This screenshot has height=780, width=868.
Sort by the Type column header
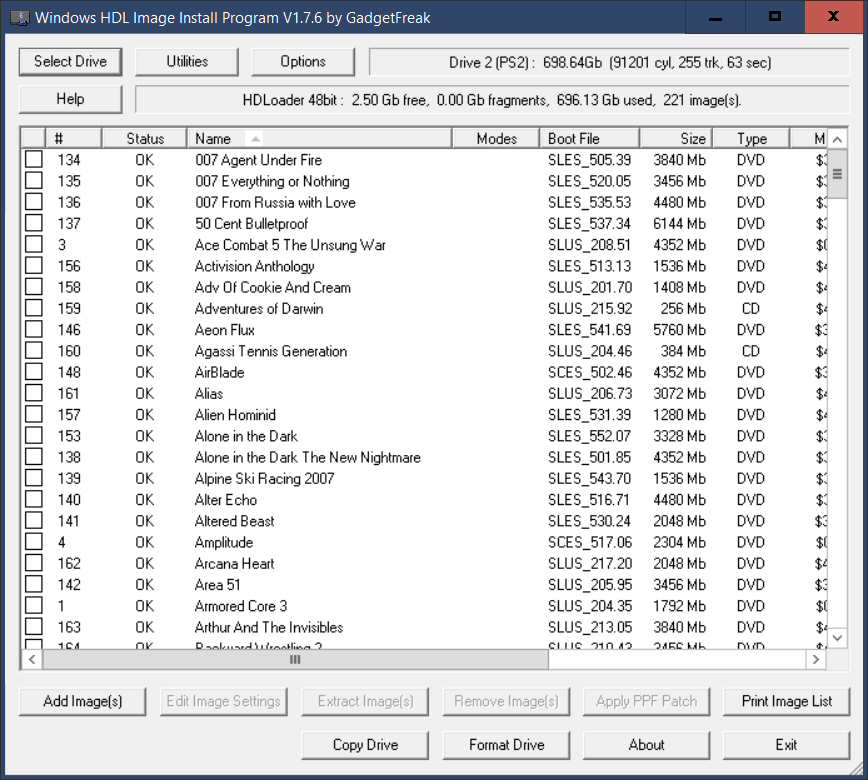[x=751, y=138]
